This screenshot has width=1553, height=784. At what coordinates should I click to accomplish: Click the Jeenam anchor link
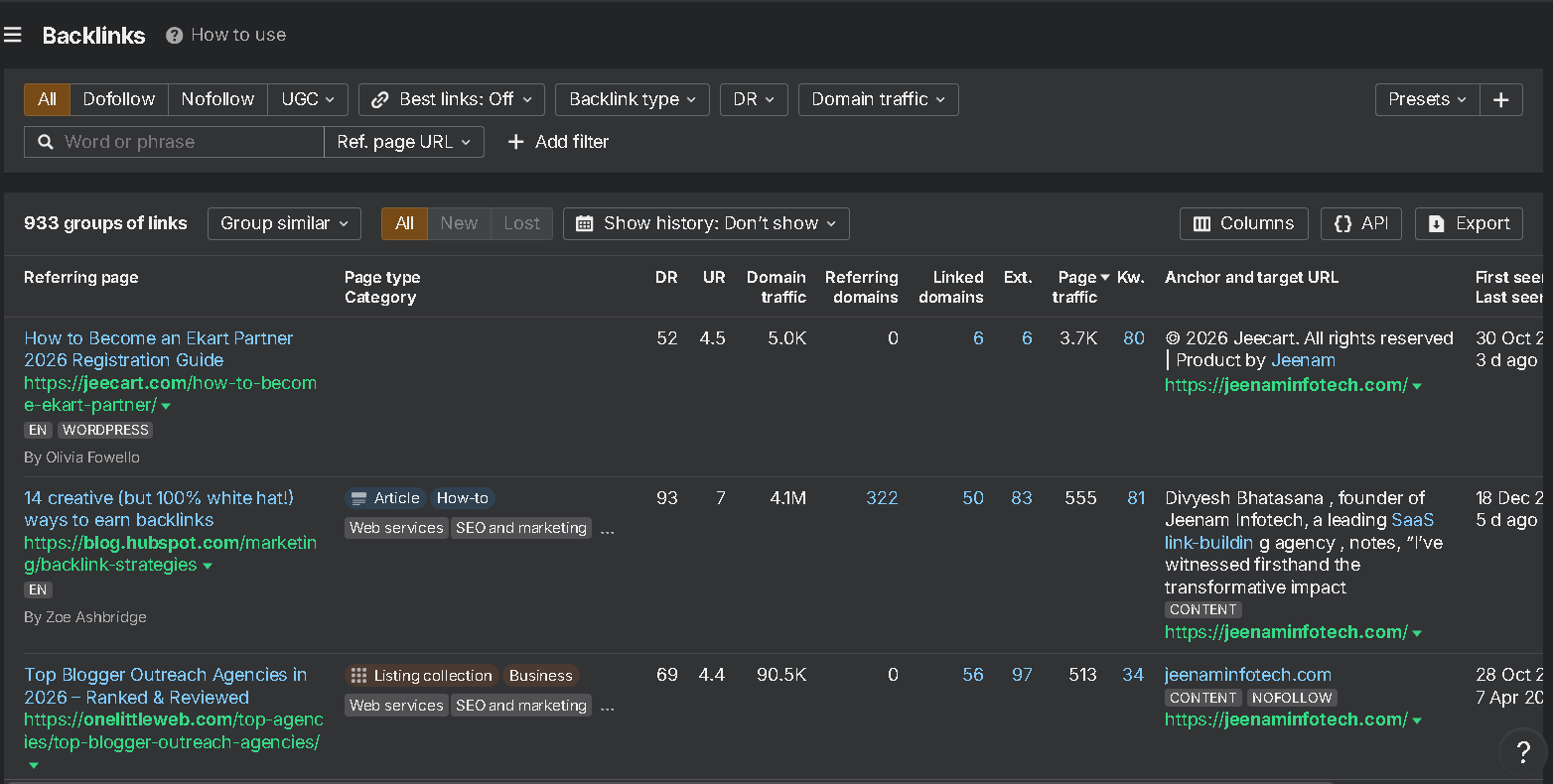pos(1303,360)
